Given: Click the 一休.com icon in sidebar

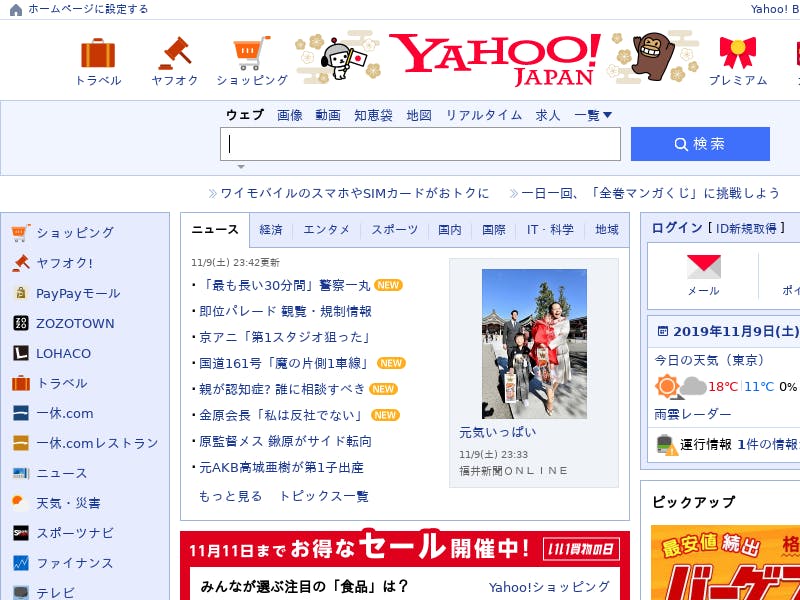Looking at the screenshot, I should (x=20, y=413).
